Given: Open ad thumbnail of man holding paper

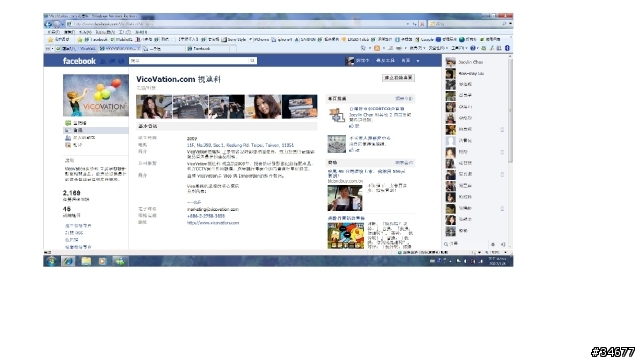Looking at the screenshot, I should click(345, 198).
